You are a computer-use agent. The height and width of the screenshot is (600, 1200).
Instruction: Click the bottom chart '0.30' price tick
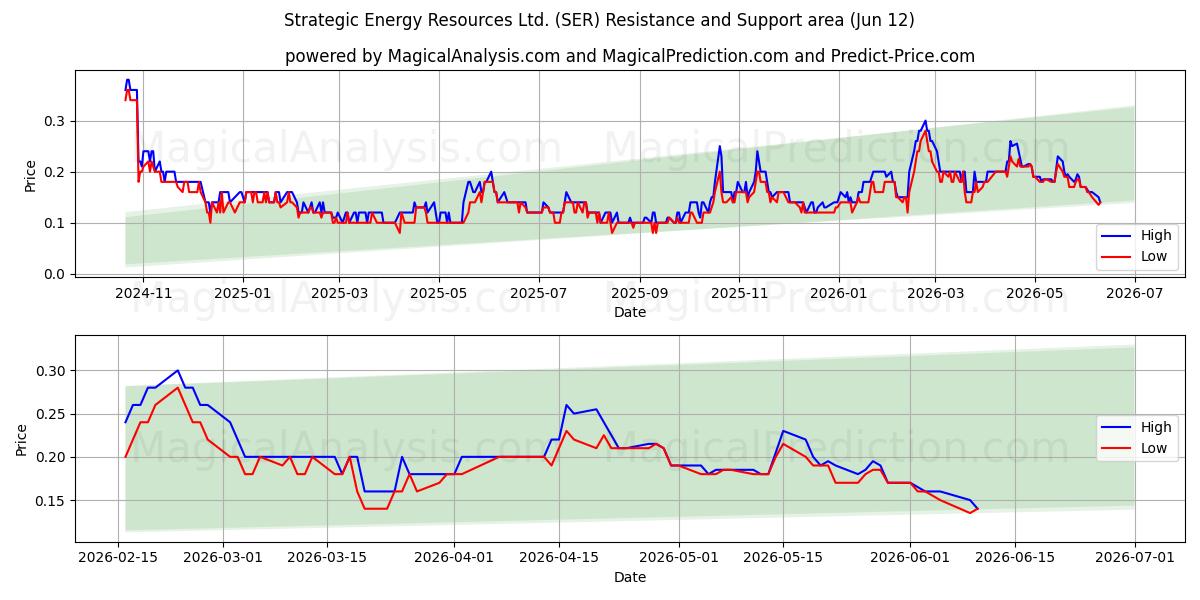click(x=53, y=371)
